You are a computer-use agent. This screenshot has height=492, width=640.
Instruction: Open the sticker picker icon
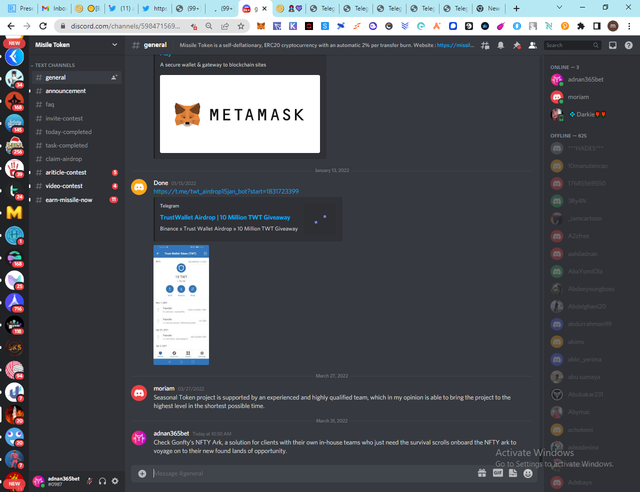pyautogui.click(x=513, y=473)
